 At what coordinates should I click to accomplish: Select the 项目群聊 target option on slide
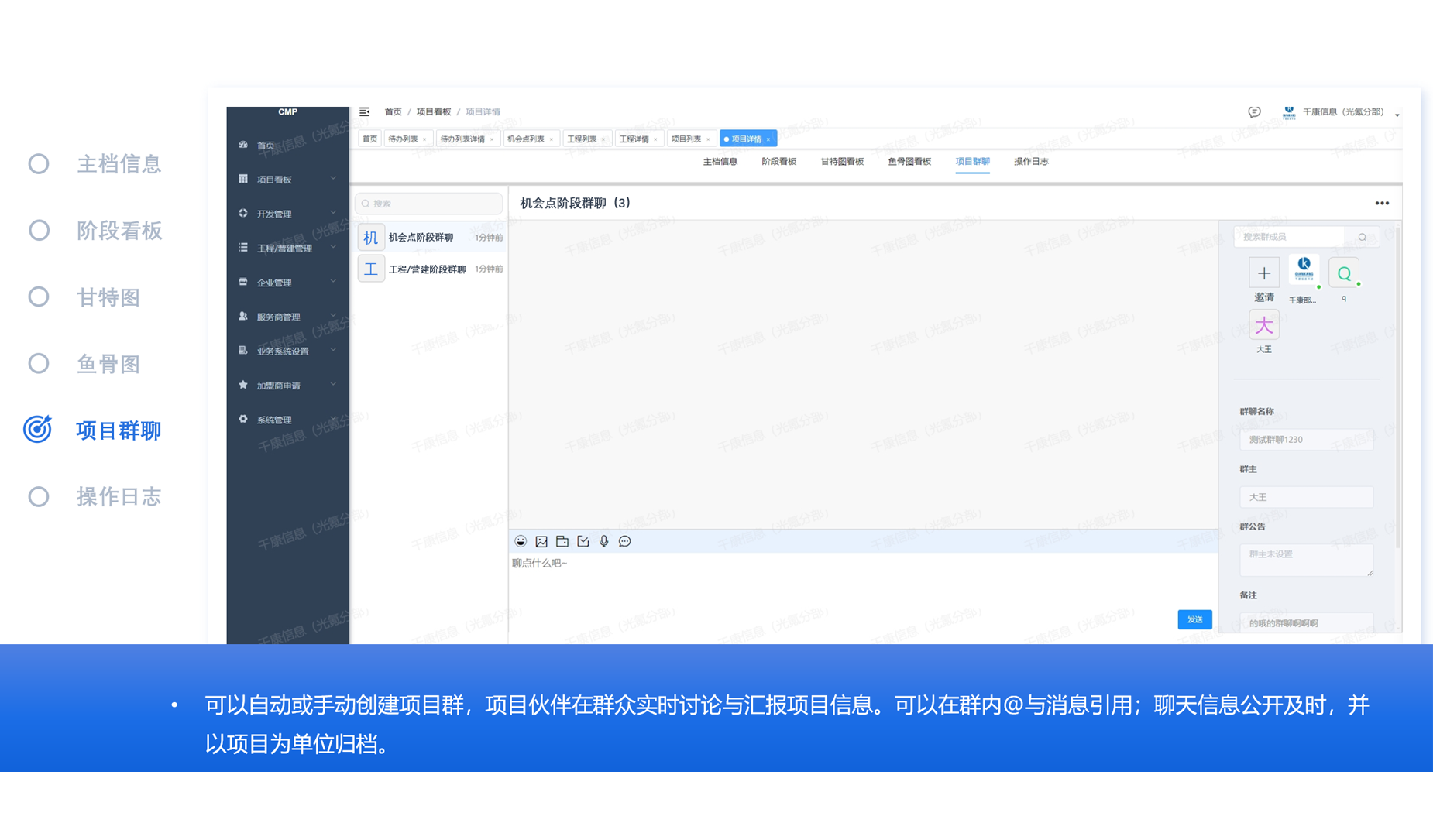point(38,431)
